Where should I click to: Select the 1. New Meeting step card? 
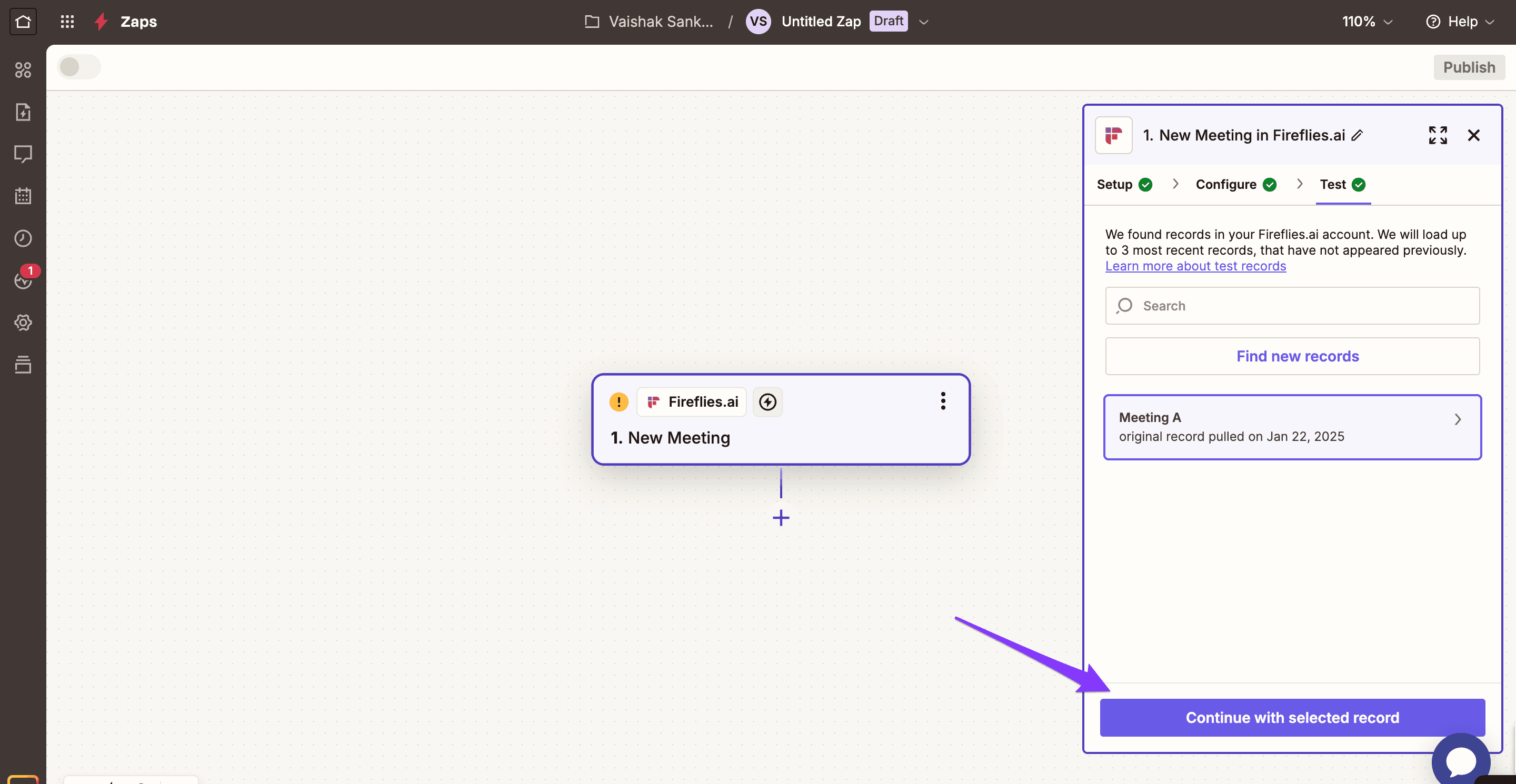pyautogui.click(x=781, y=419)
